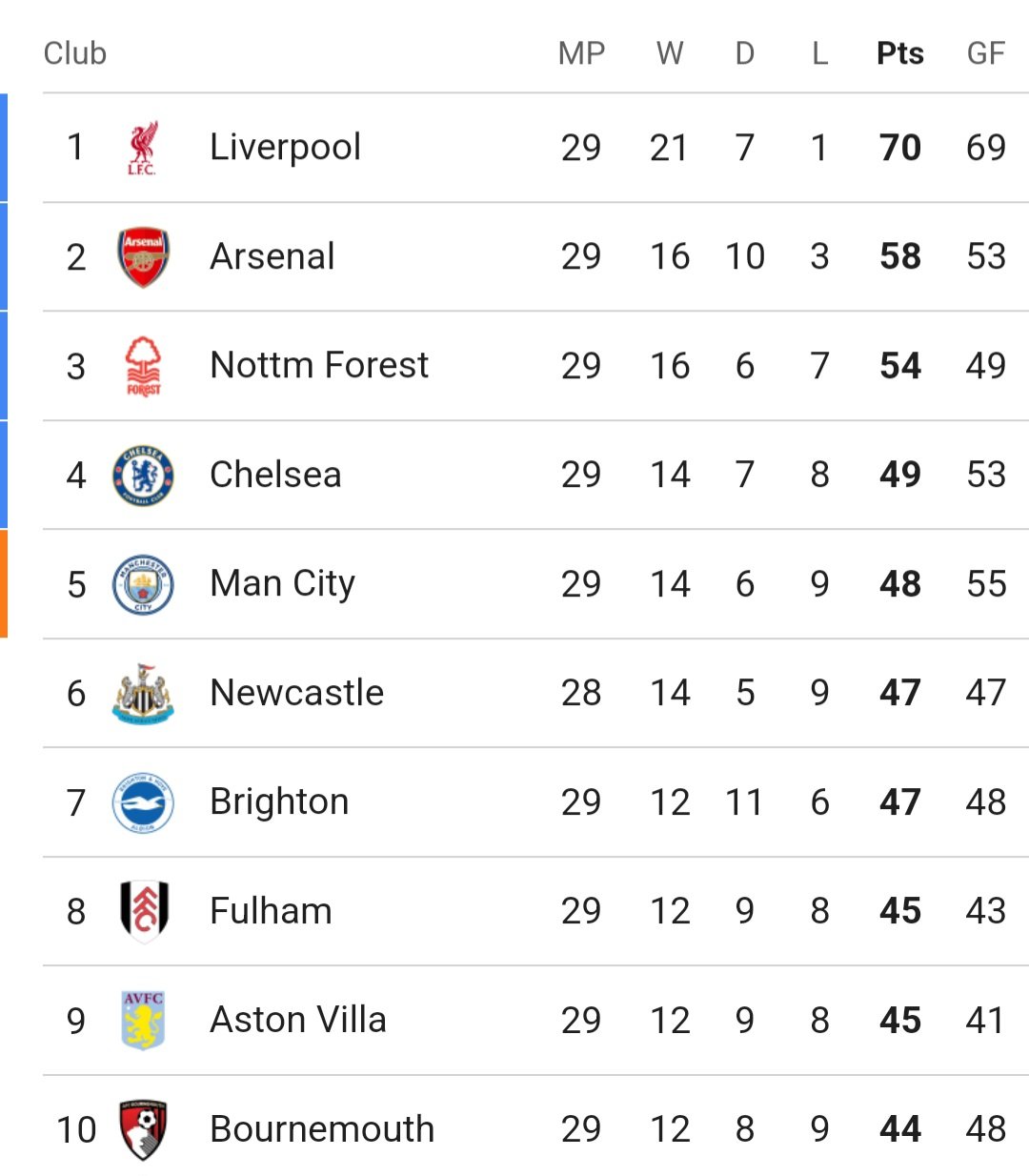1029x1176 pixels.
Task: Click the blue qualification bar beside Liverpool
Action: [4, 148]
